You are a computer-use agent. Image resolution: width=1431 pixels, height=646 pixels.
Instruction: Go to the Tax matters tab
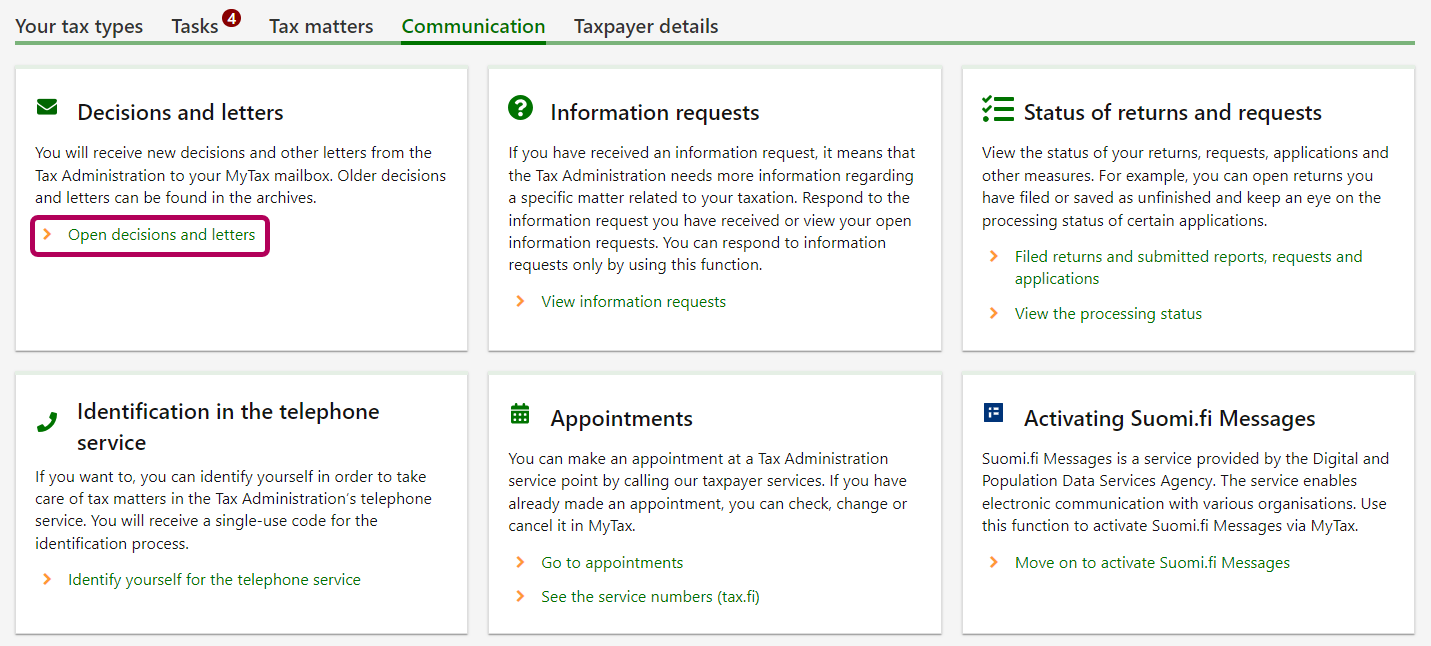pyautogui.click(x=321, y=27)
